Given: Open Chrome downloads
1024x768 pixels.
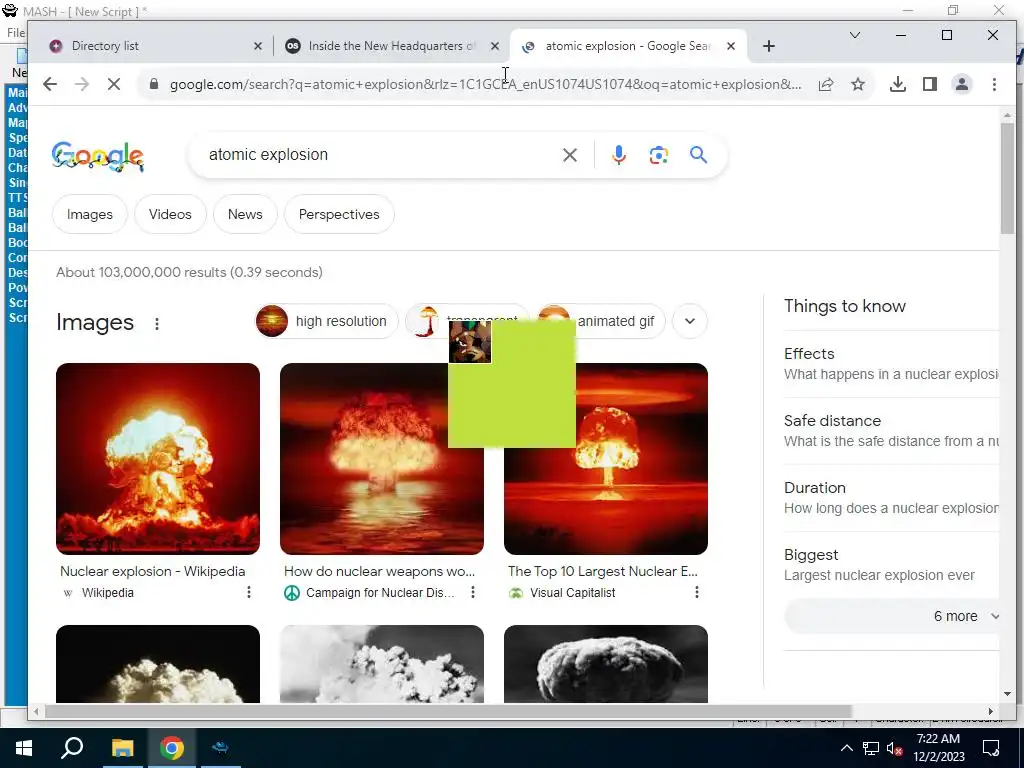Looking at the screenshot, I should click(x=898, y=84).
